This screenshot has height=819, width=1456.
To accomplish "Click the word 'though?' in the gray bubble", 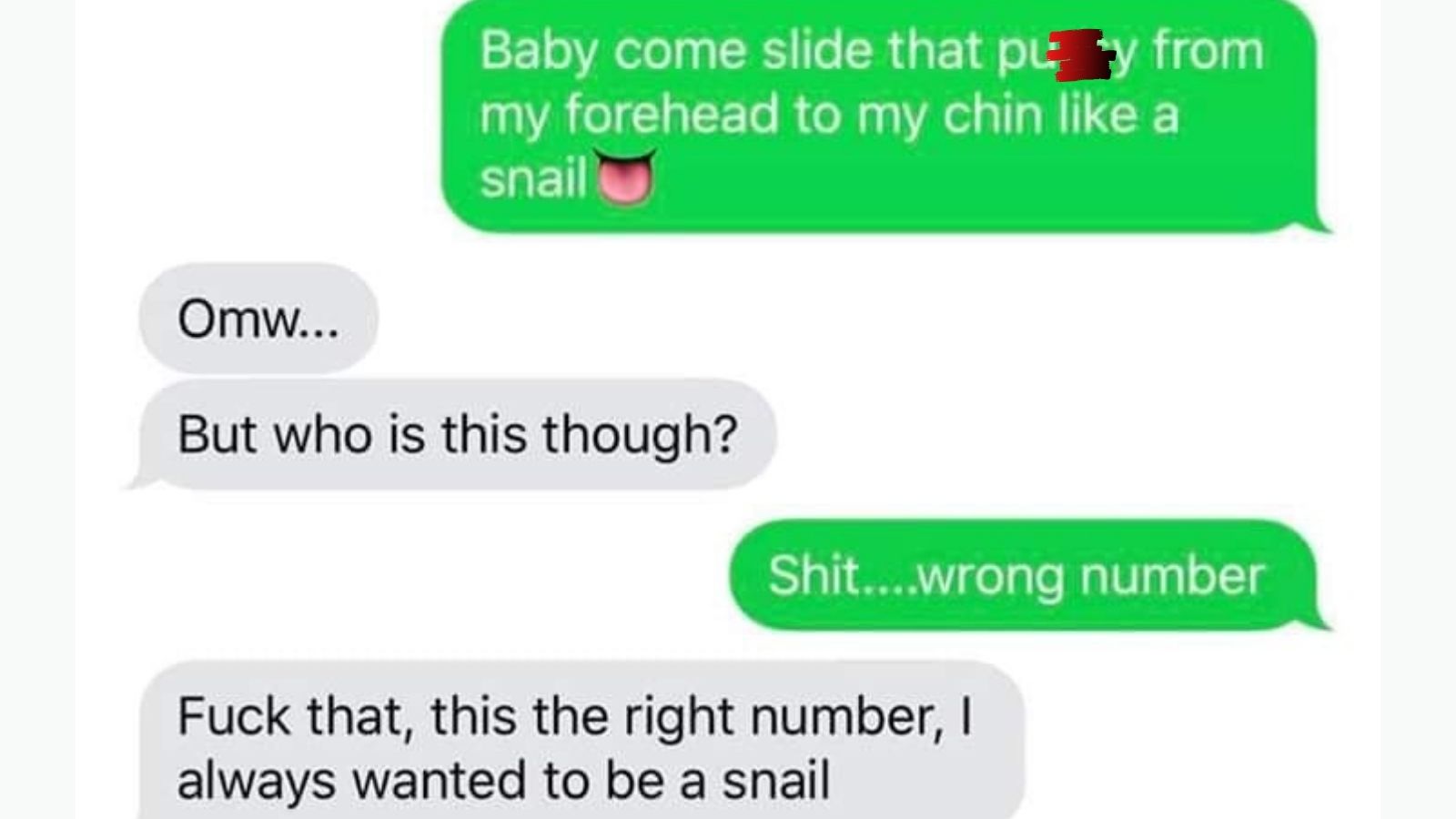I will [x=640, y=435].
